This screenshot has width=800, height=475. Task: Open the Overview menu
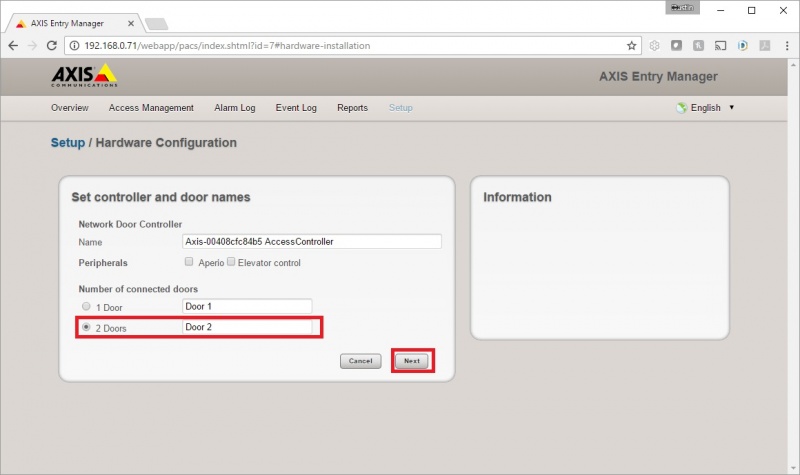pyautogui.click(x=69, y=108)
